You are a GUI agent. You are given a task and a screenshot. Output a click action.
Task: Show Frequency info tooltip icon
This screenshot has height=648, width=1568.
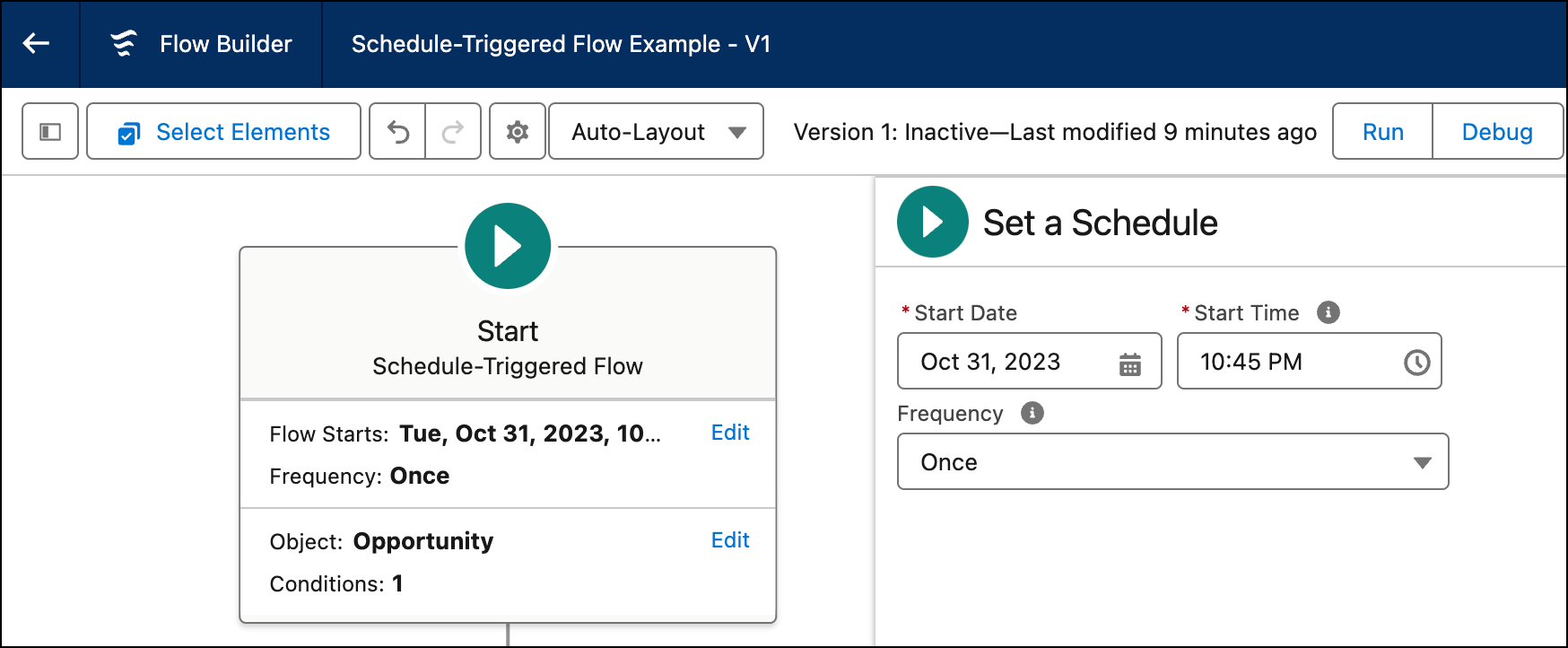click(x=1032, y=413)
